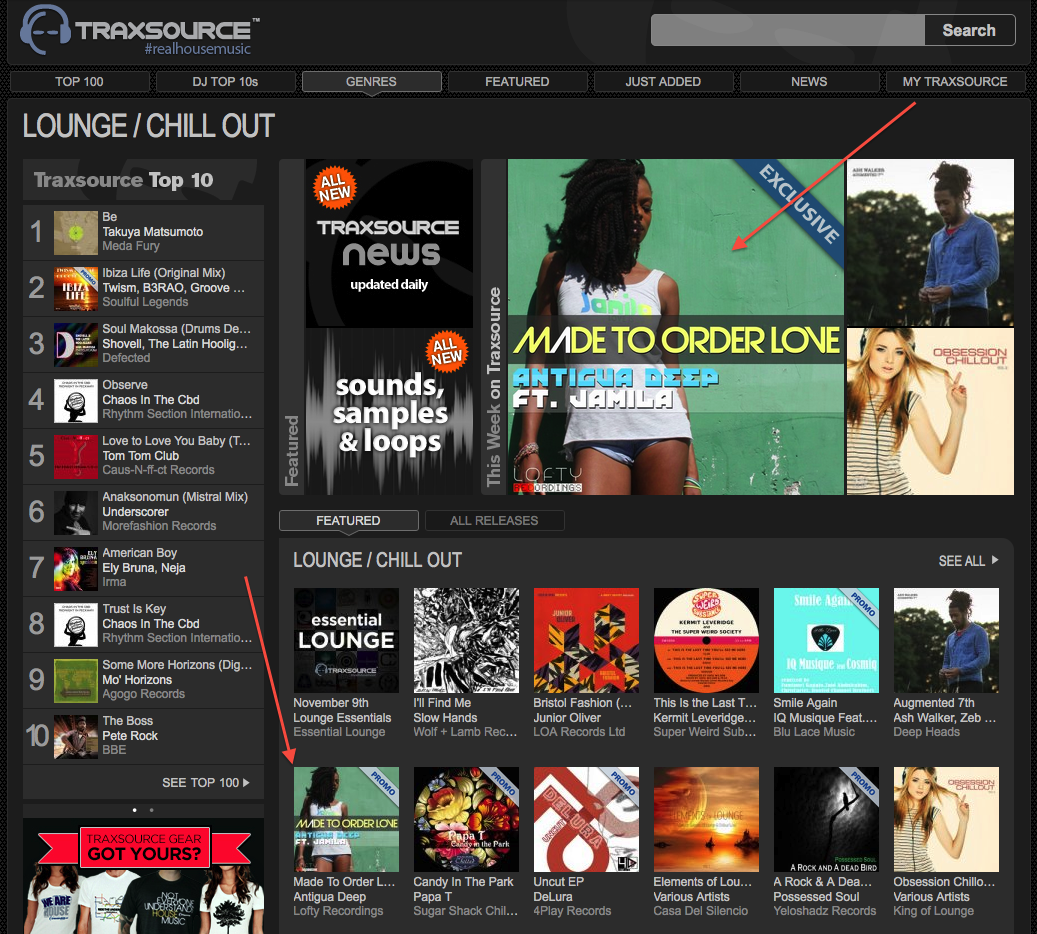
Task: Click Blu Lace Music label link
Action: point(814,732)
